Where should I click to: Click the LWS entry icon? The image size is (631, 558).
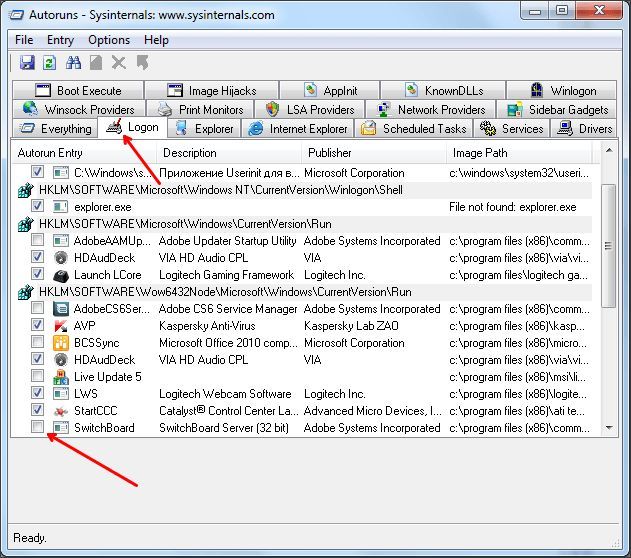pyautogui.click(x=61, y=394)
